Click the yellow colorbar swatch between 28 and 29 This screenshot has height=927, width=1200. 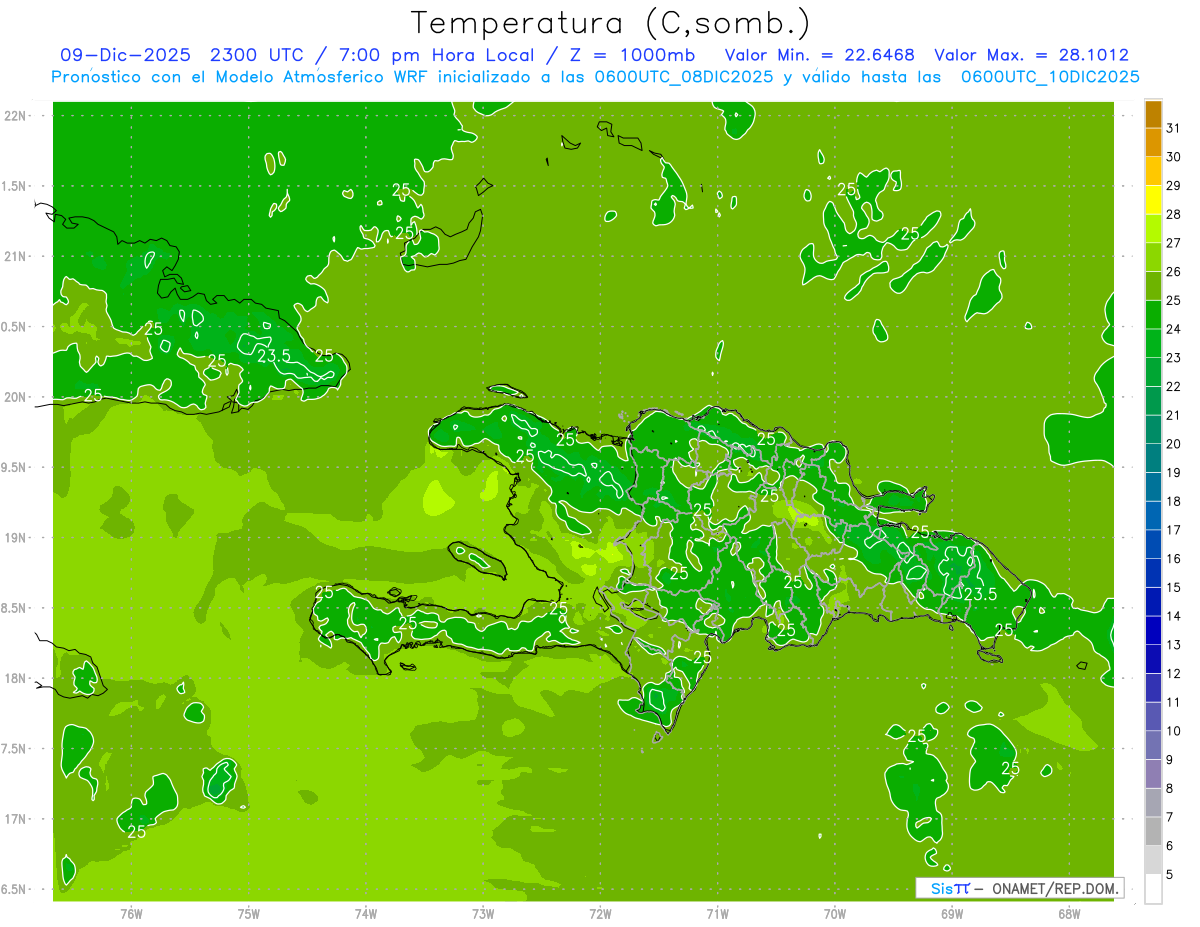pos(1153,200)
